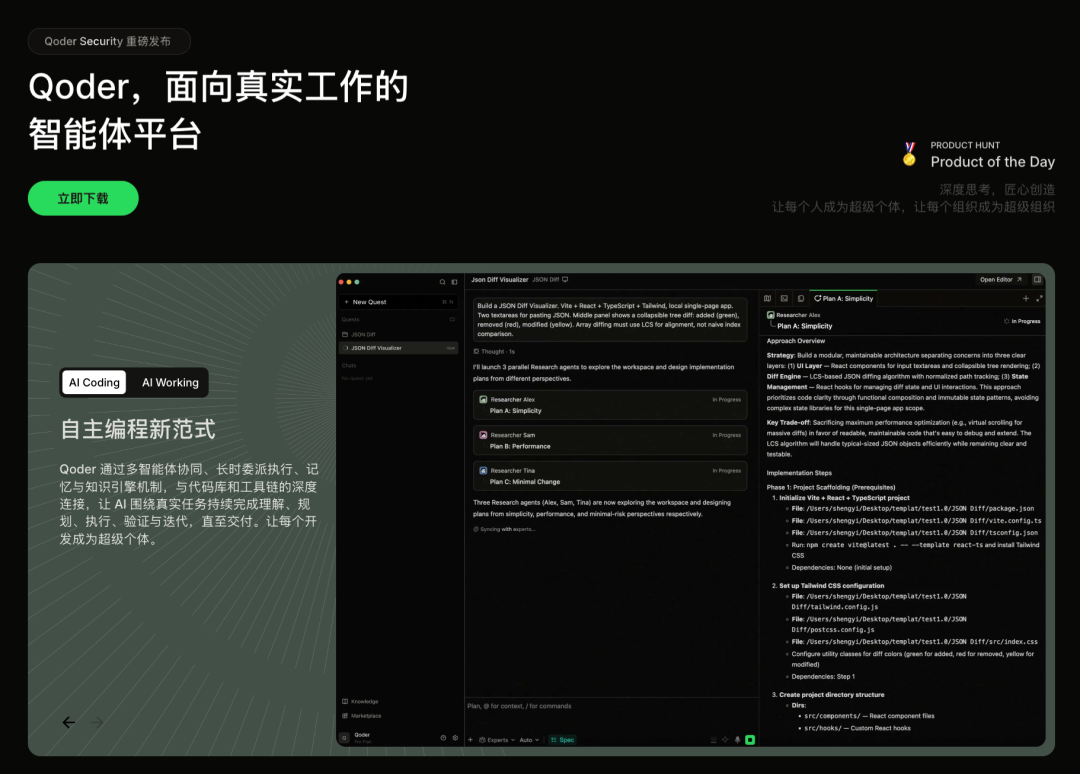Image resolution: width=1080 pixels, height=774 pixels.
Task: Click the 自主编程新范式 heading
Action: coord(138,430)
